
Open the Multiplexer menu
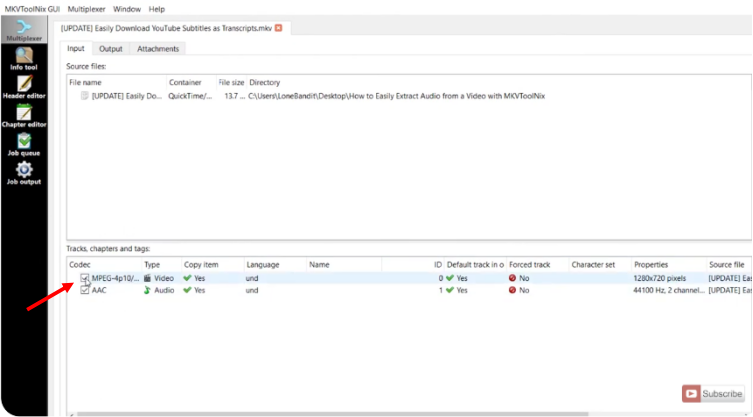coord(86,9)
